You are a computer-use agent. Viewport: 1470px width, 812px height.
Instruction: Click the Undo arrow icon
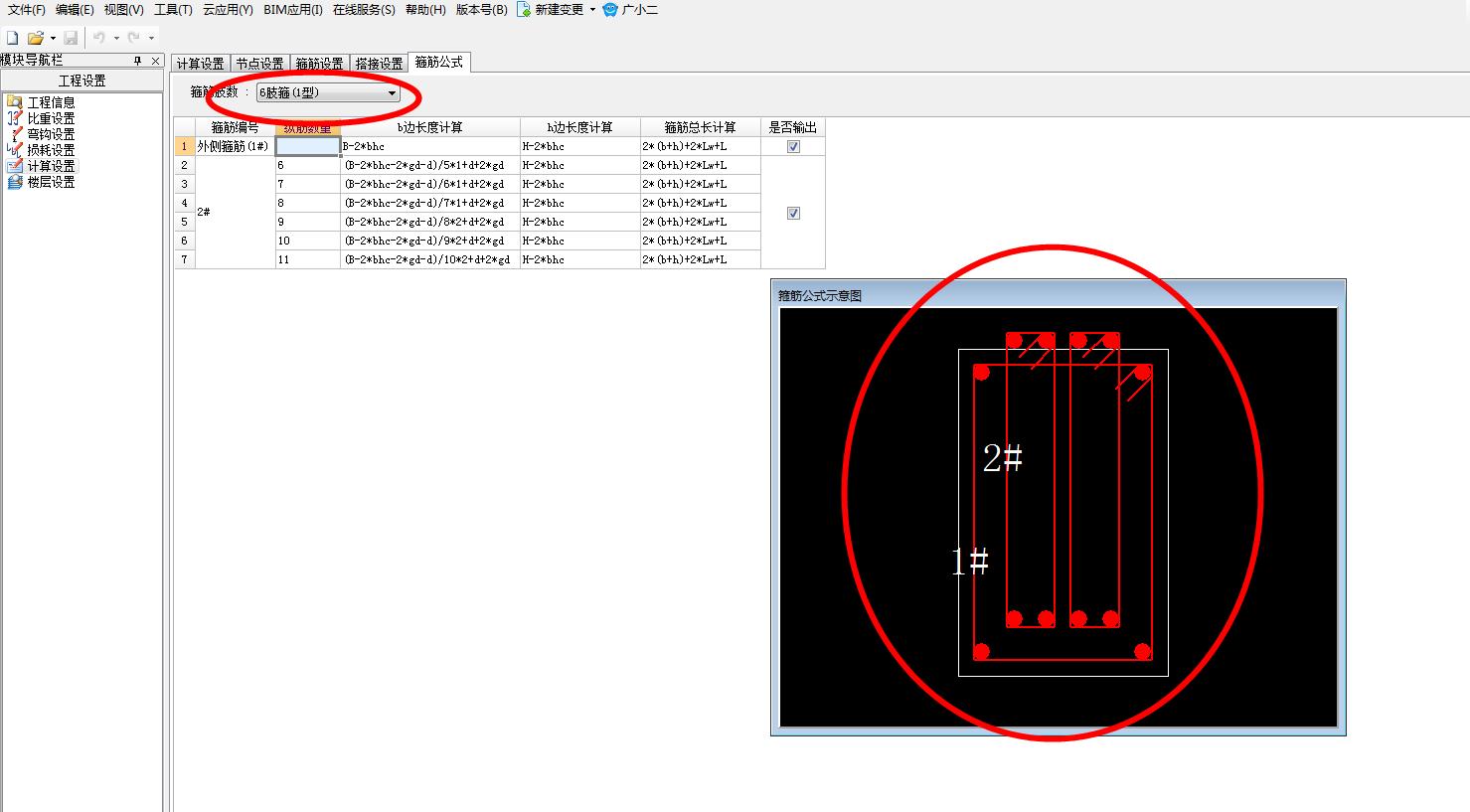point(99,38)
